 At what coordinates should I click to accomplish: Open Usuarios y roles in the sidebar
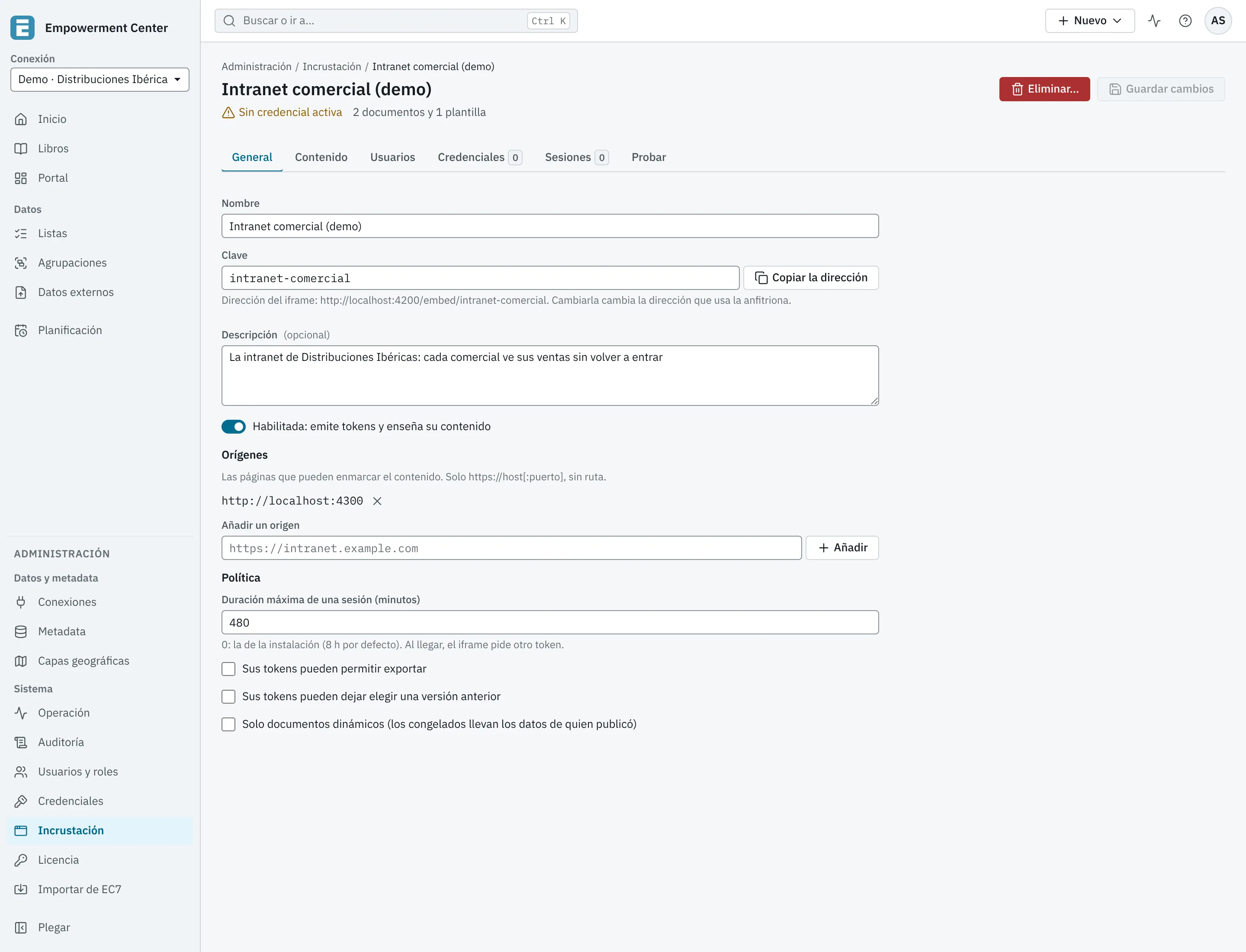[x=100, y=772]
